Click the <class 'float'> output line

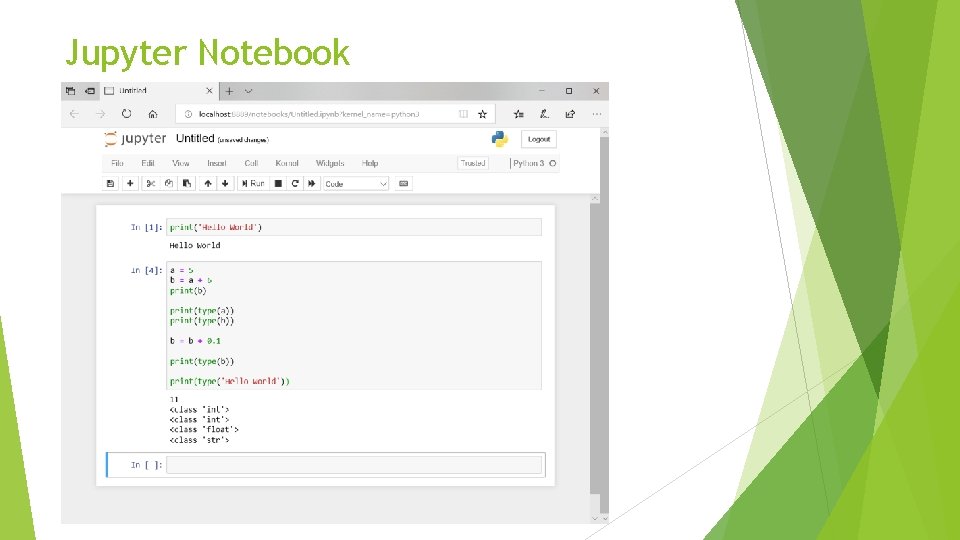pyautogui.click(x=204, y=430)
